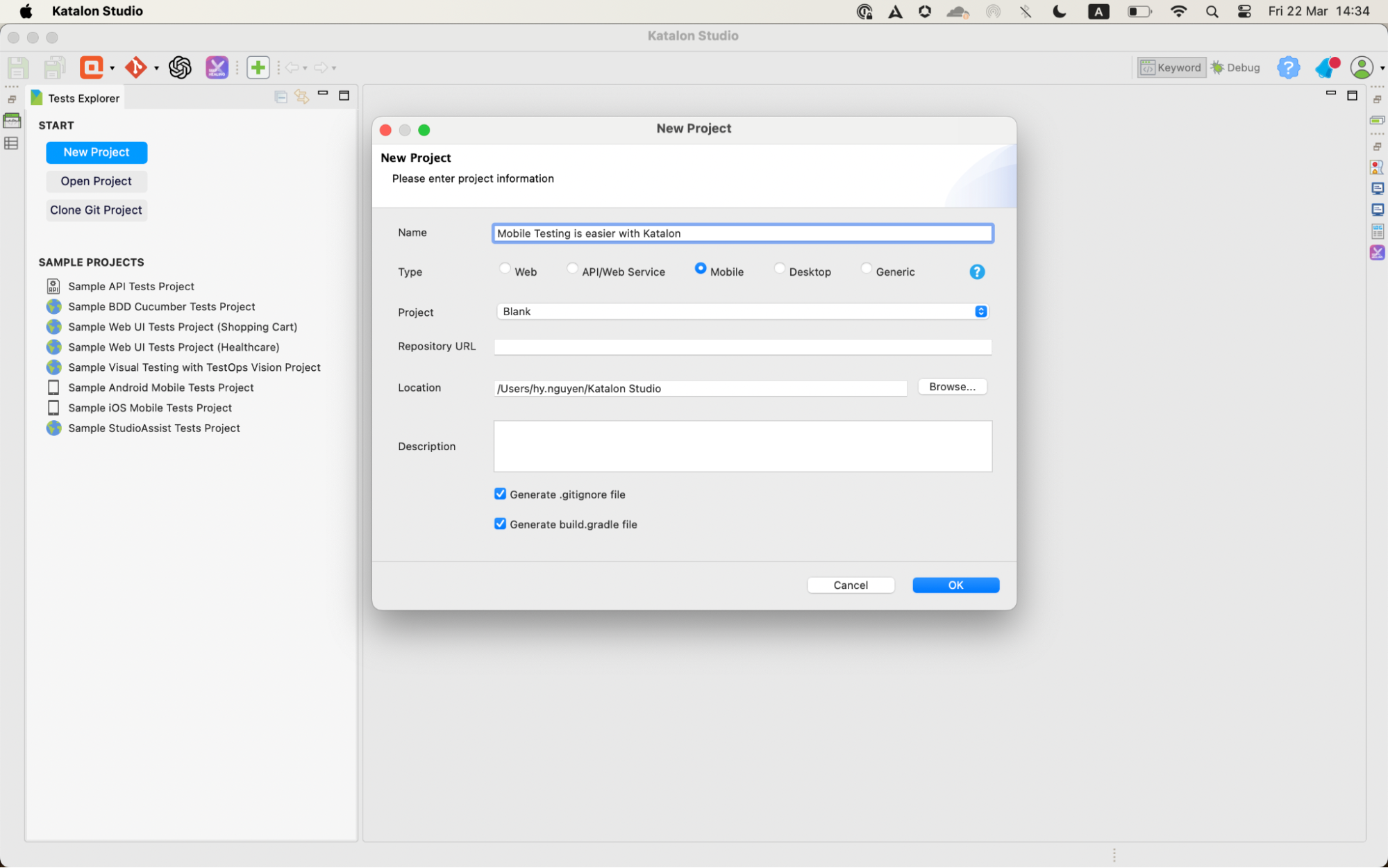Click Link with Editor arrows icon
The image size is (1388, 868).
(x=301, y=97)
